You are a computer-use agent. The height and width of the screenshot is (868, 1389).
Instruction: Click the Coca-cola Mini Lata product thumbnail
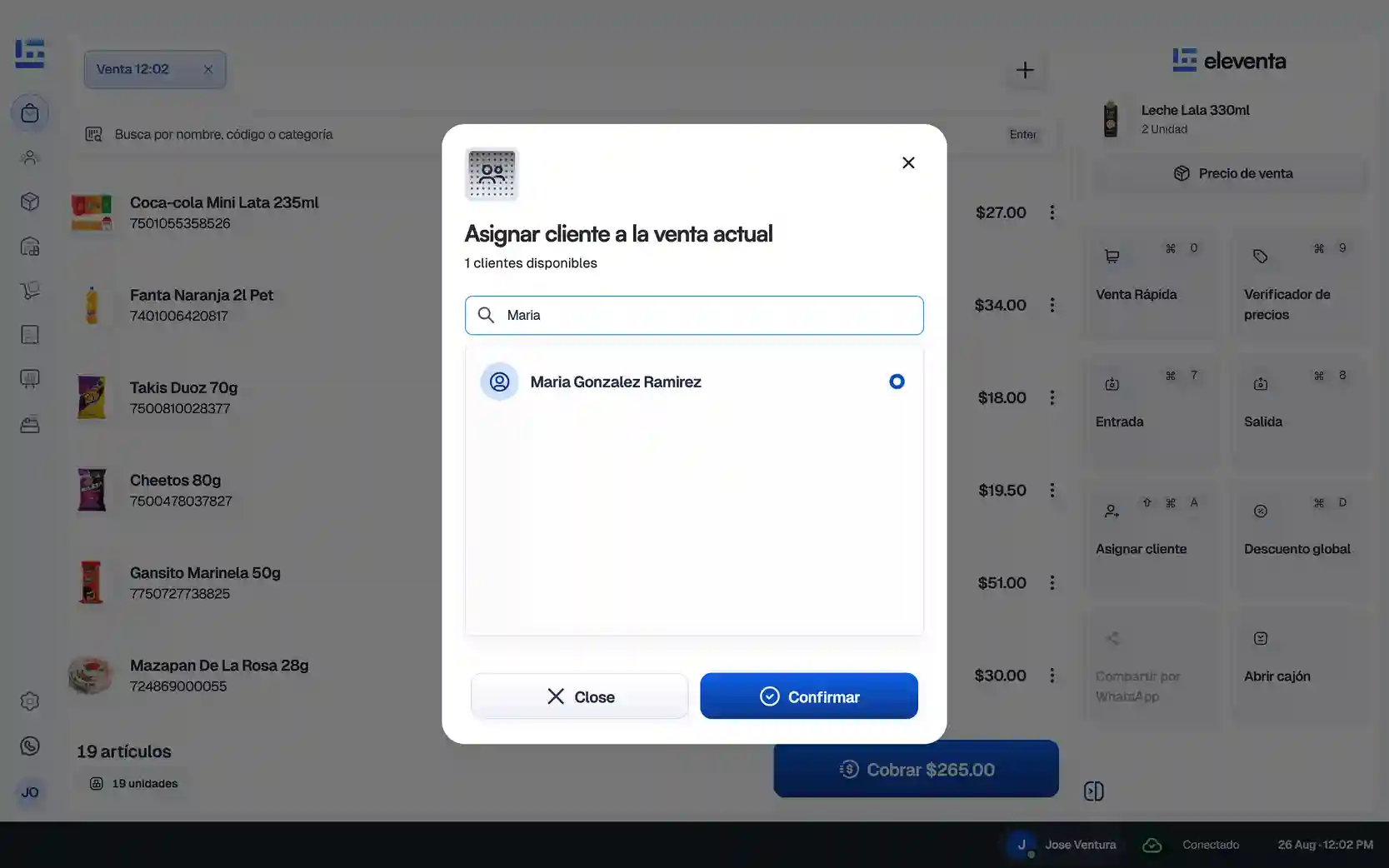(x=92, y=212)
